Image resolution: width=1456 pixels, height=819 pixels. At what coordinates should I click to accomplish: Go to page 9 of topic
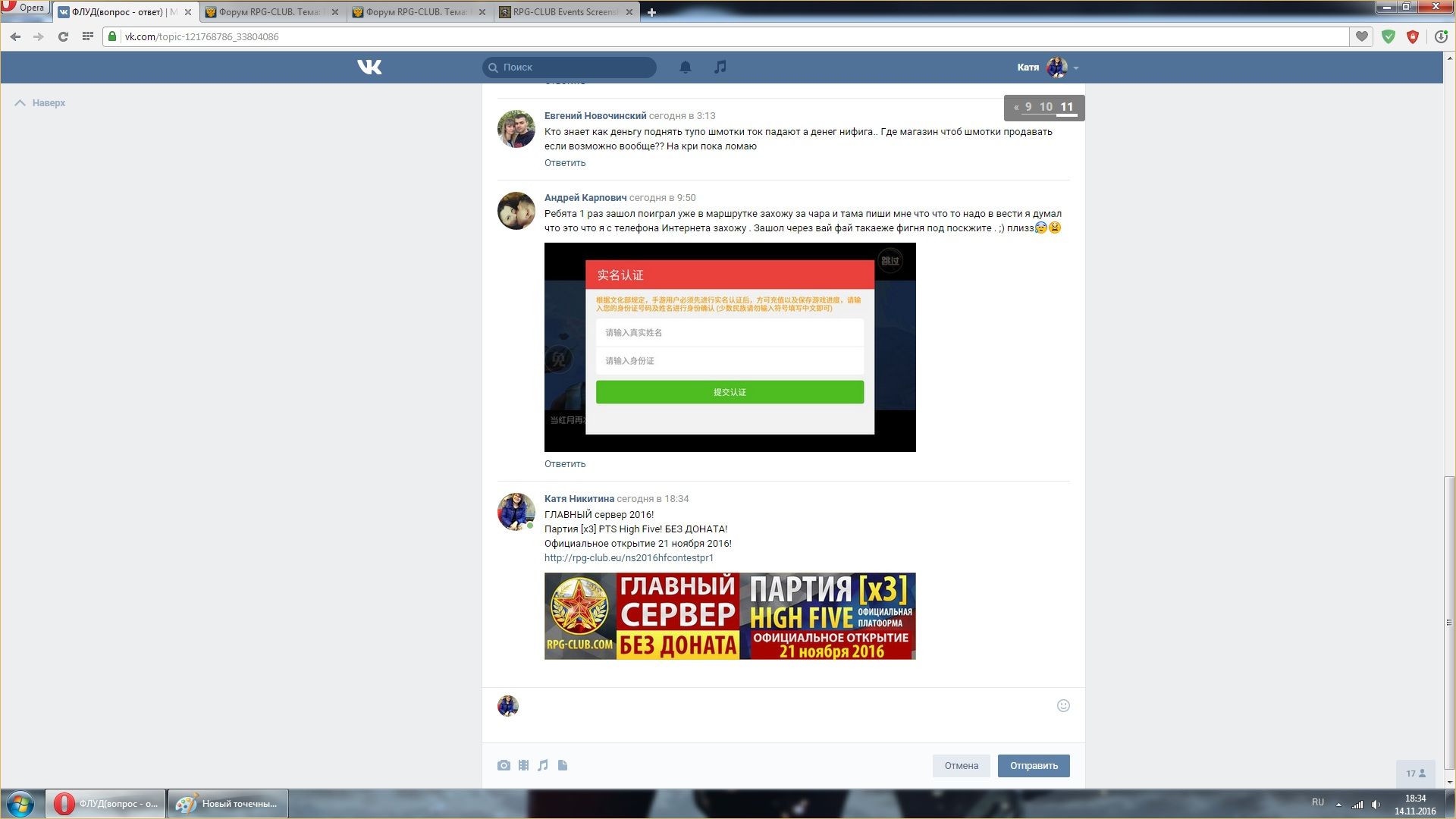[1028, 107]
